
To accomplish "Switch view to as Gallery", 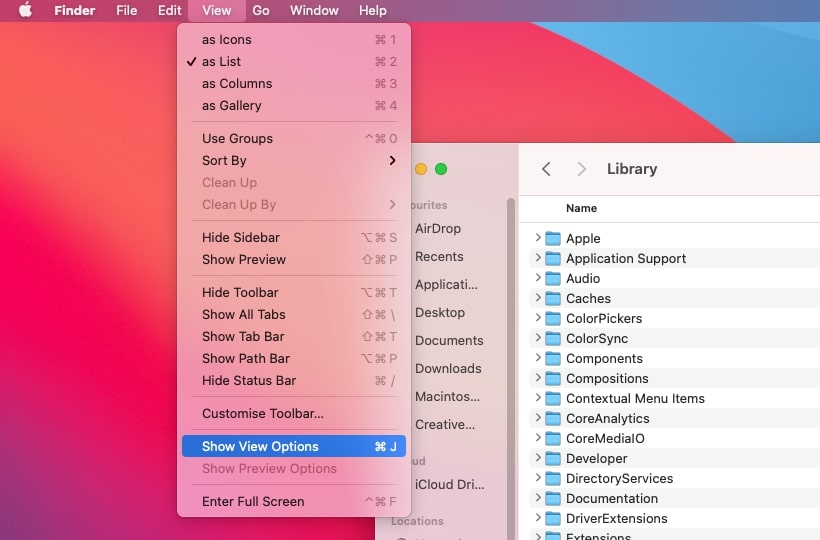I will [x=294, y=106].
